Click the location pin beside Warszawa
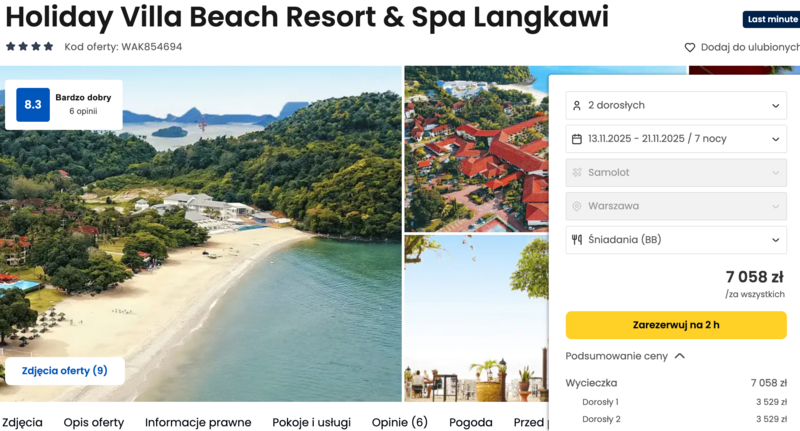Screen dimensions: 800x431 coord(577,206)
